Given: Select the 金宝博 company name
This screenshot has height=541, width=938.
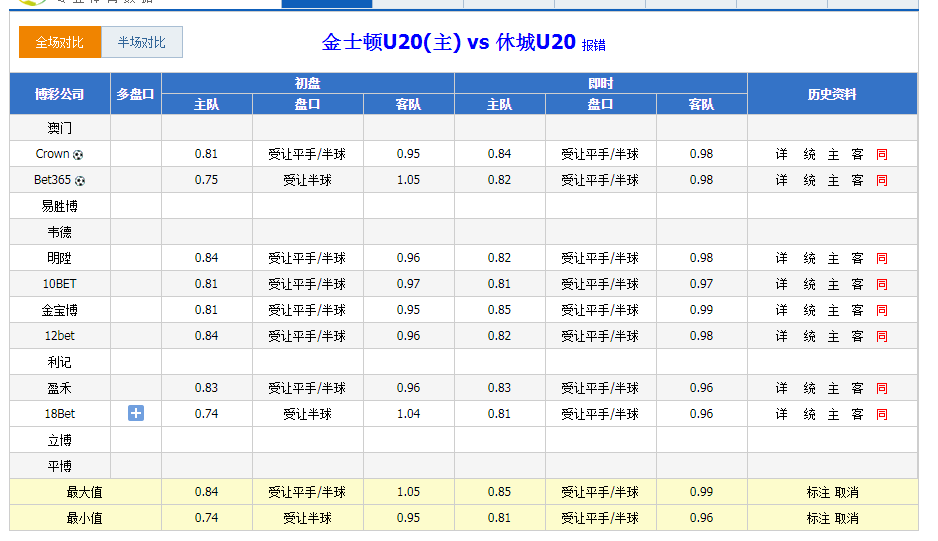Looking at the screenshot, I should pos(60,310).
